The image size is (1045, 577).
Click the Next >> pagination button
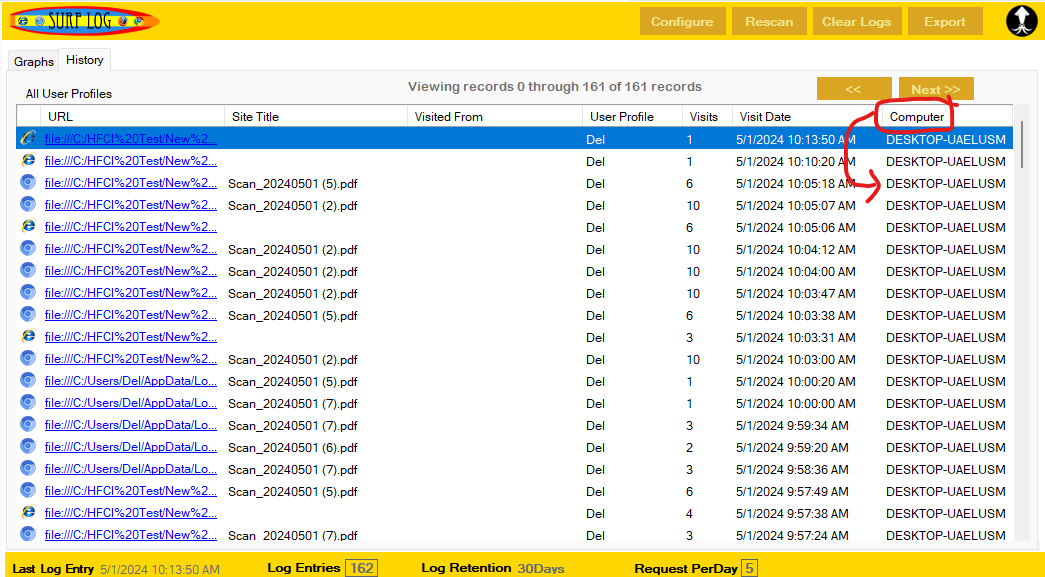(x=934, y=88)
